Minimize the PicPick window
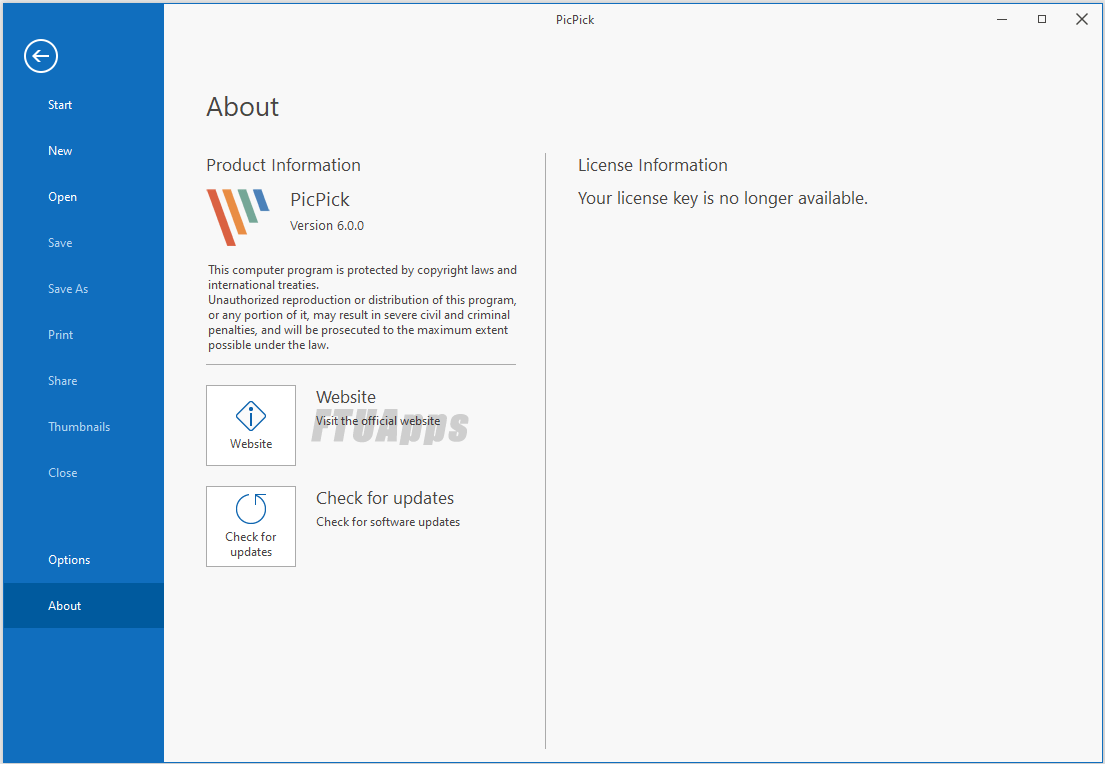Image resolution: width=1105 pixels, height=764 pixels. coord(1001,20)
